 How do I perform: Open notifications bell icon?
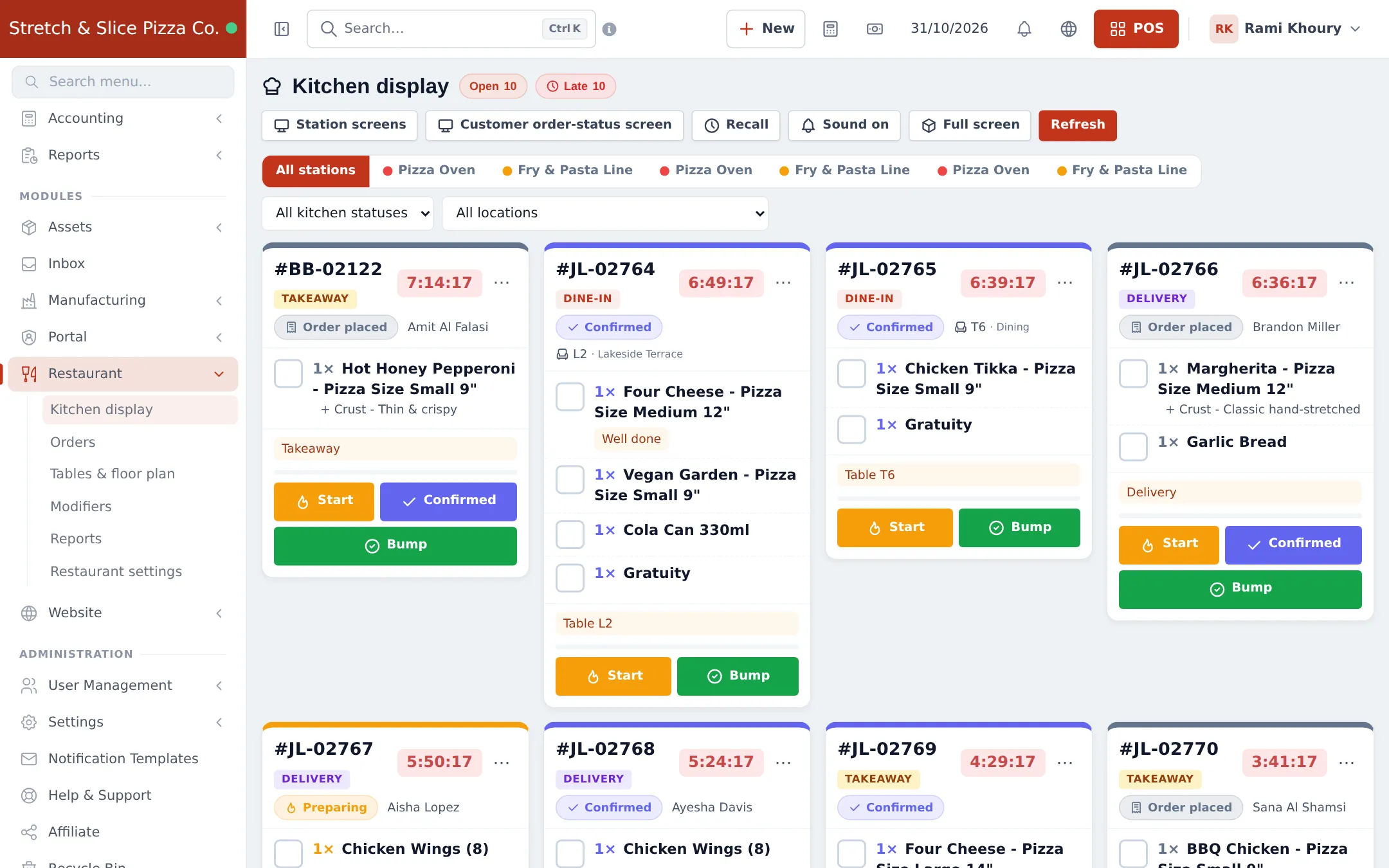(x=1024, y=29)
